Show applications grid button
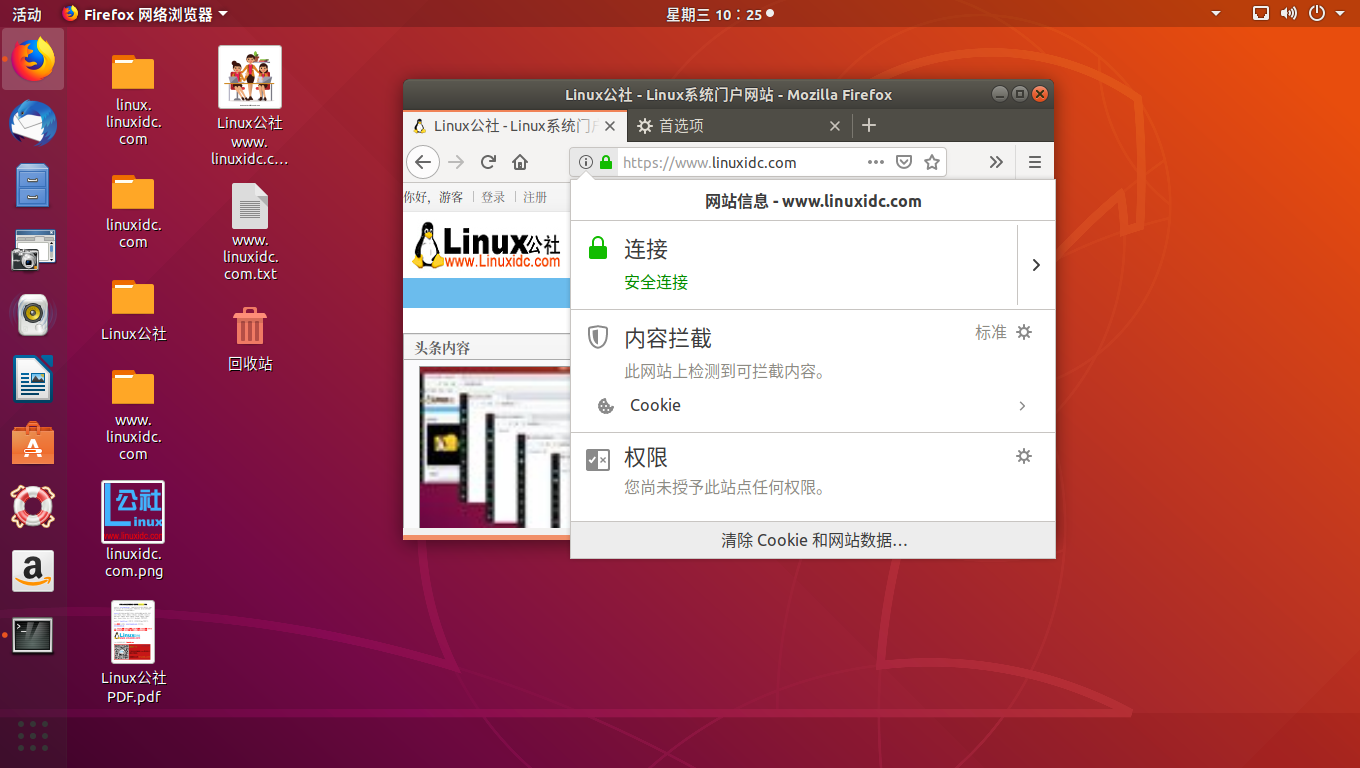The width and height of the screenshot is (1360, 768). pyautogui.click(x=33, y=735)
